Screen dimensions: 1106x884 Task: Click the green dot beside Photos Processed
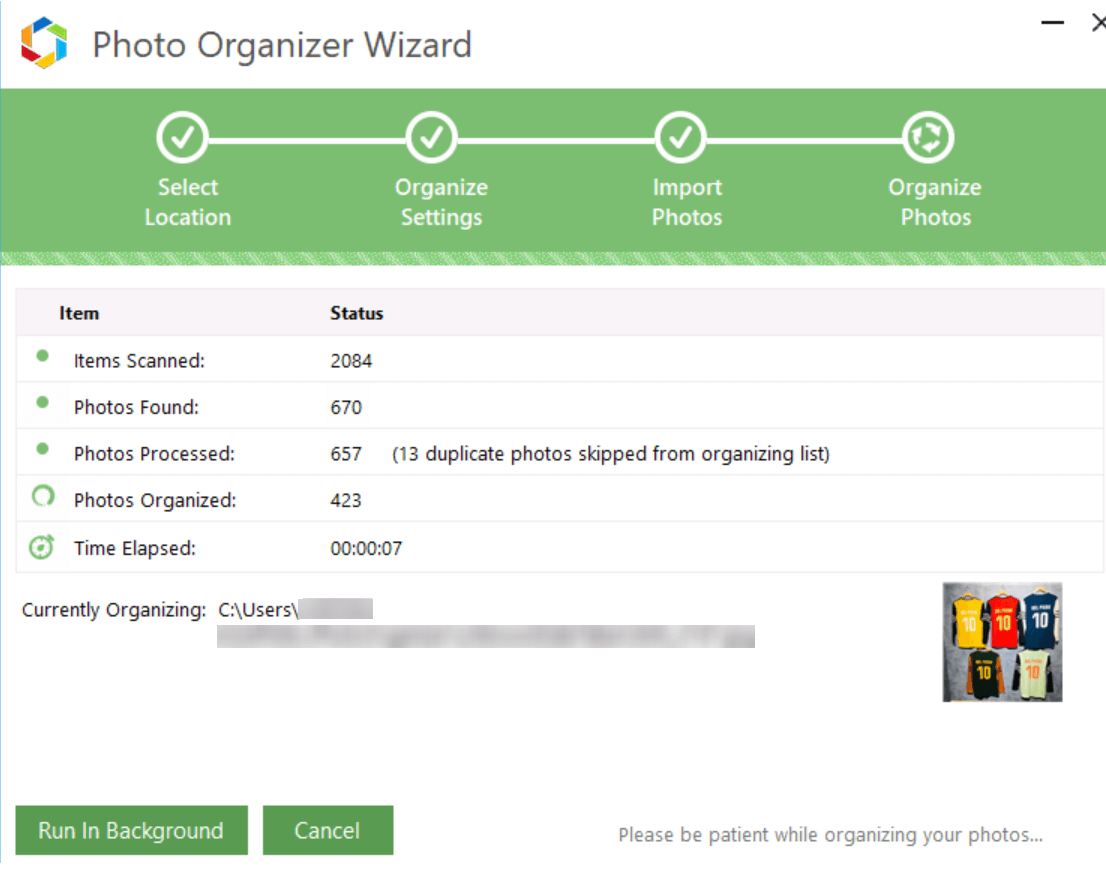41,450
